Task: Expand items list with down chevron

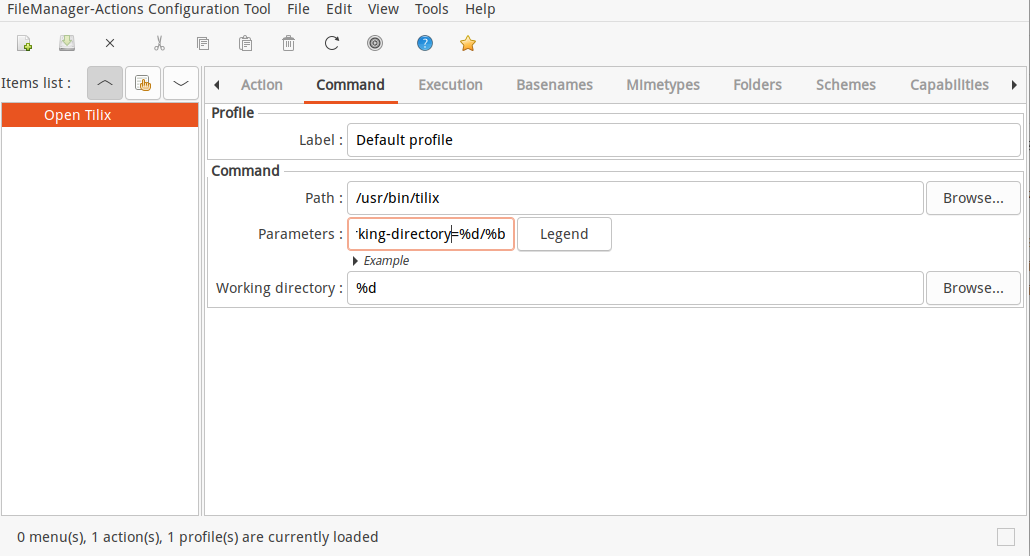Action: coord(181,83)
